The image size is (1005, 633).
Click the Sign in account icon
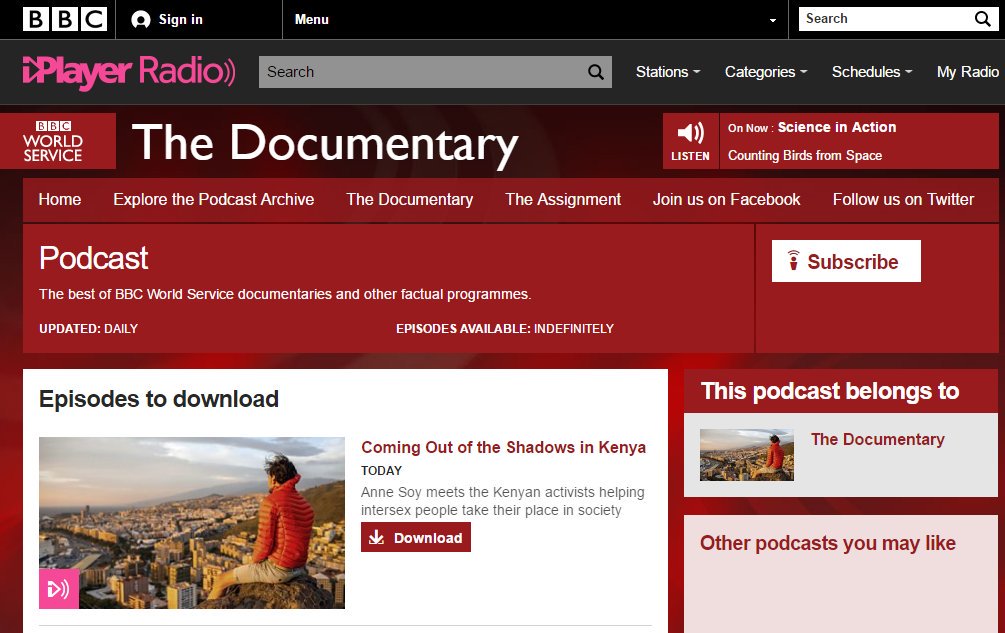click(141, 20)
